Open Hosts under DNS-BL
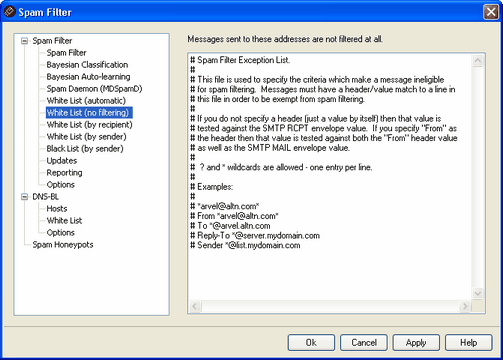The width and height of the screenshot is (503, 360). coord(57,209)
